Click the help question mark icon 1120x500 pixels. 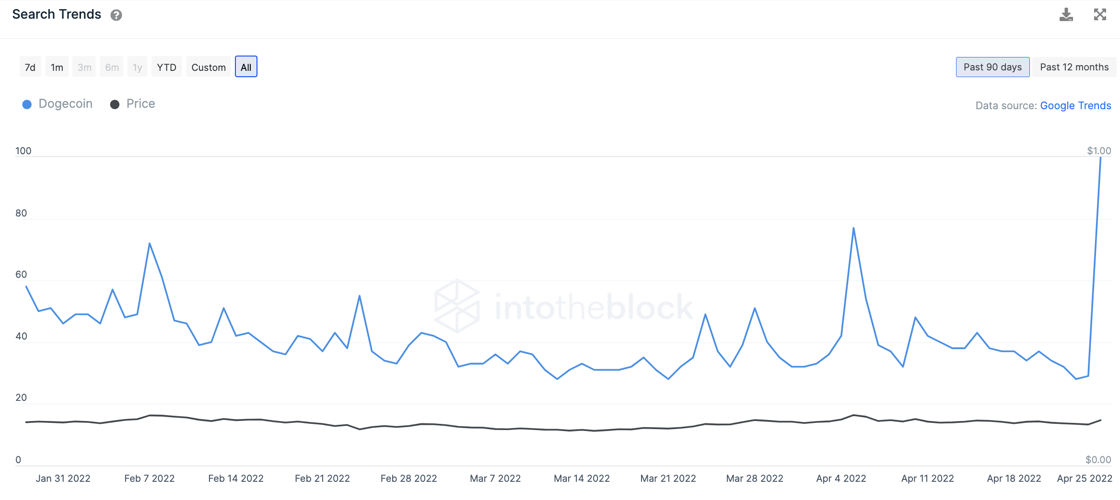[116, 15]
